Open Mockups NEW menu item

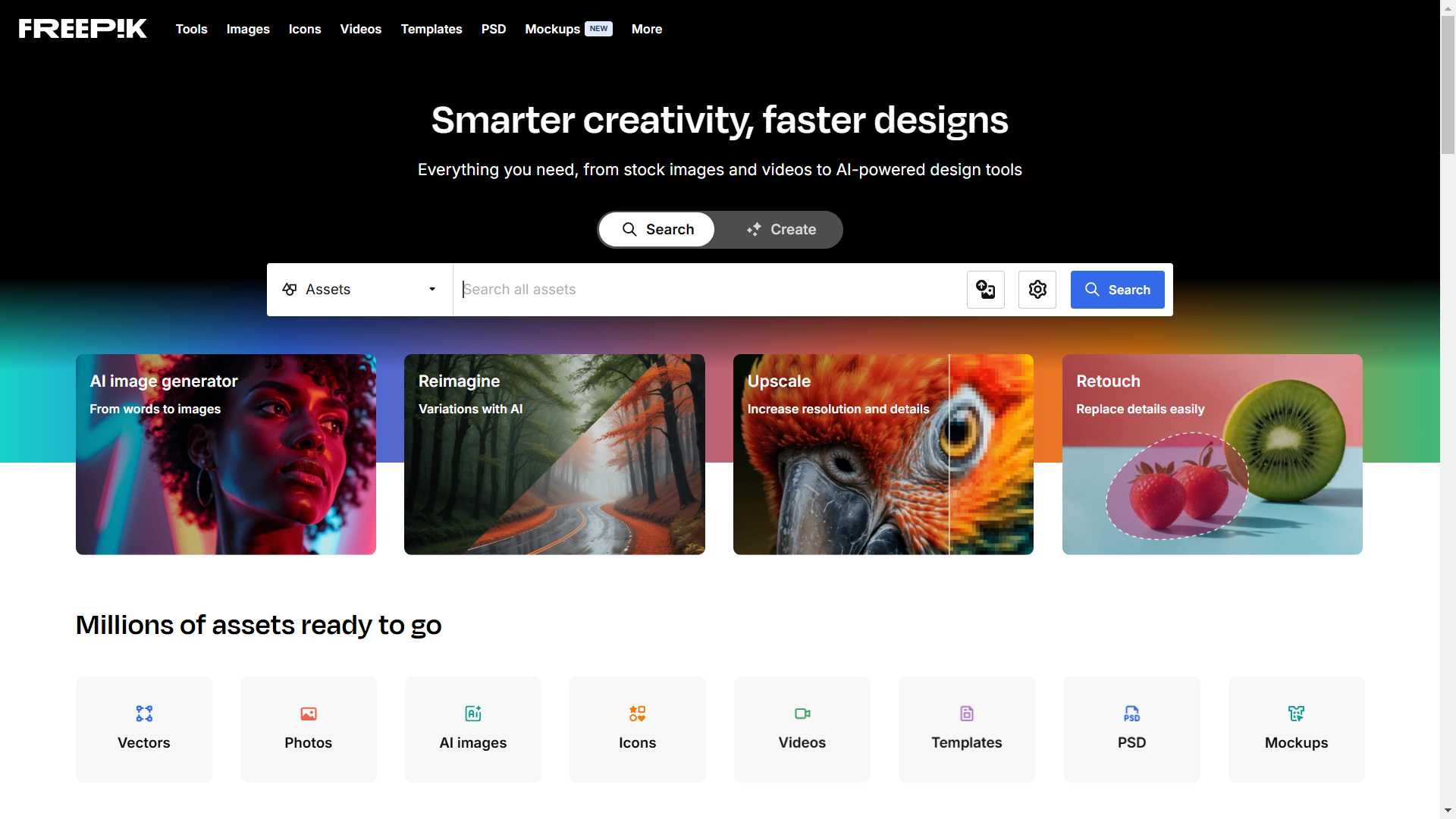(x=569, y=29)
